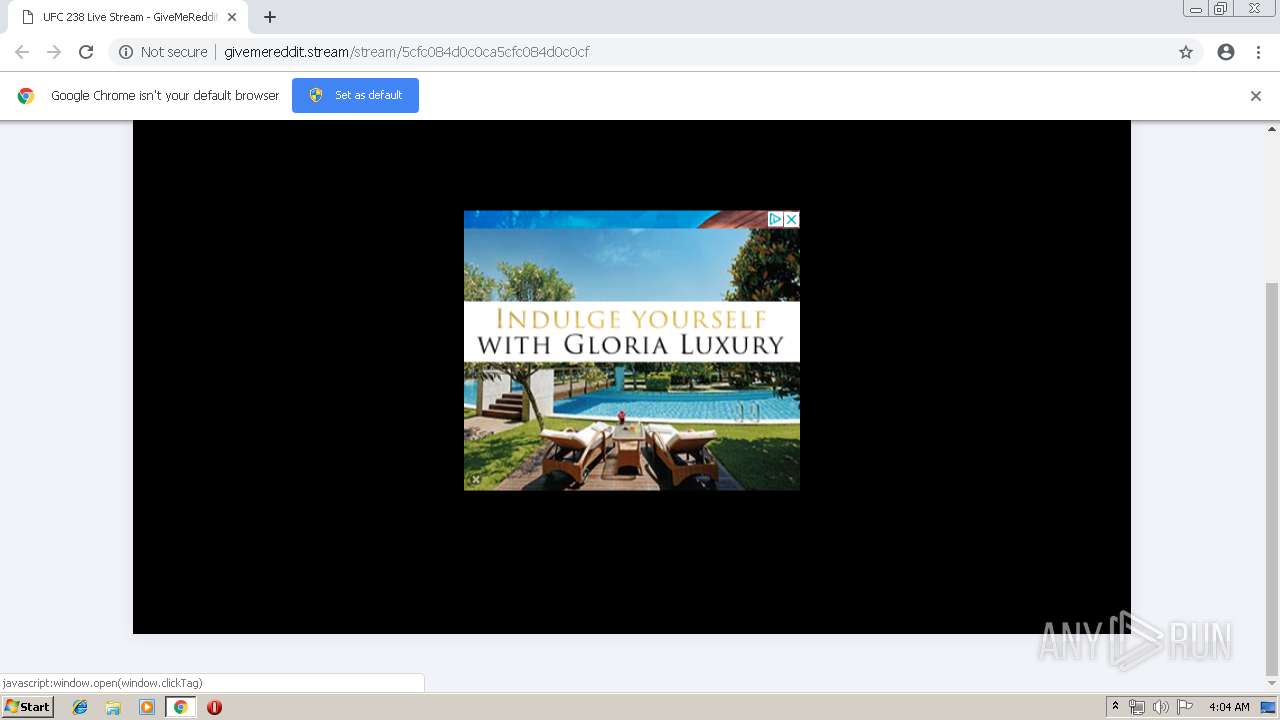Open the Chrome profile avatar
This screenshot has width=1280, height=720.
click(1226, 52)
